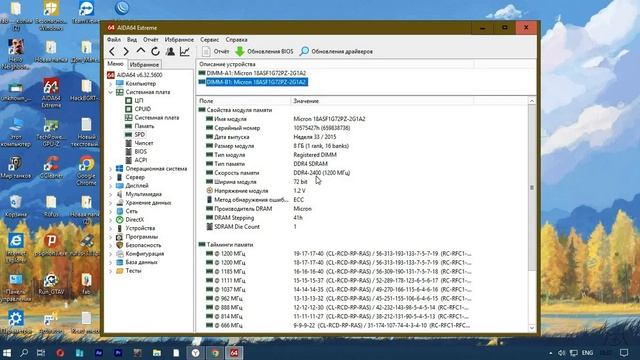
Task: Open the Файл menu
Action: [113, 40]
